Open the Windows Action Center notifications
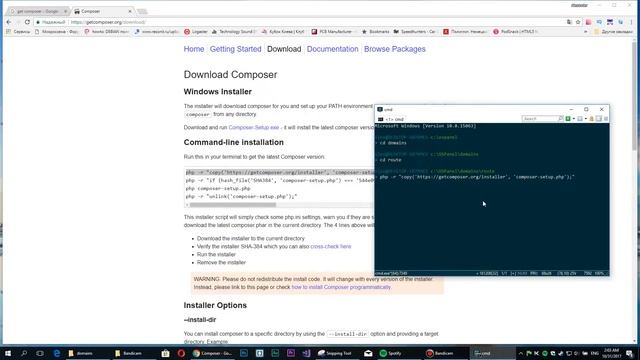The height and width of the screenshot is (360, 640). coord(630,353)
